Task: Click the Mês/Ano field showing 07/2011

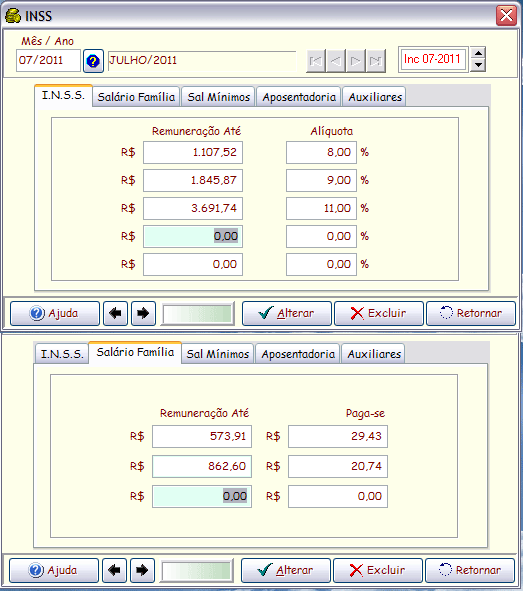Action: coord(48,60)
